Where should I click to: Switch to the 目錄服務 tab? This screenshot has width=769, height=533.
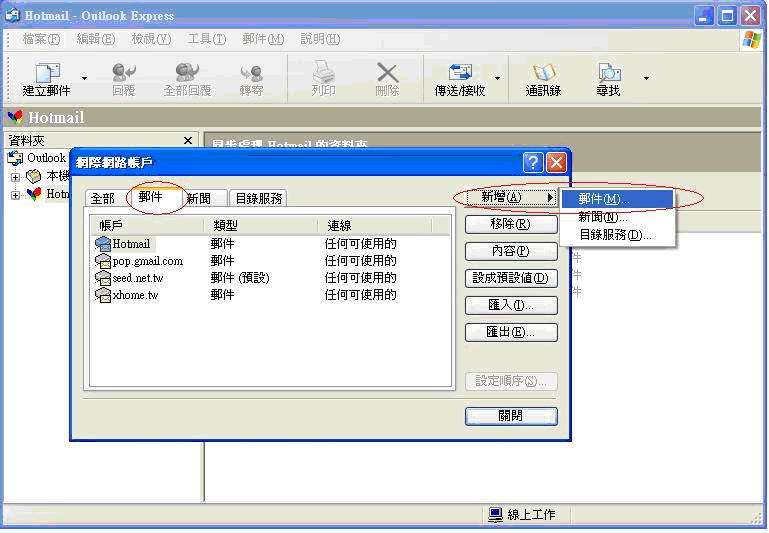[258, 198]
